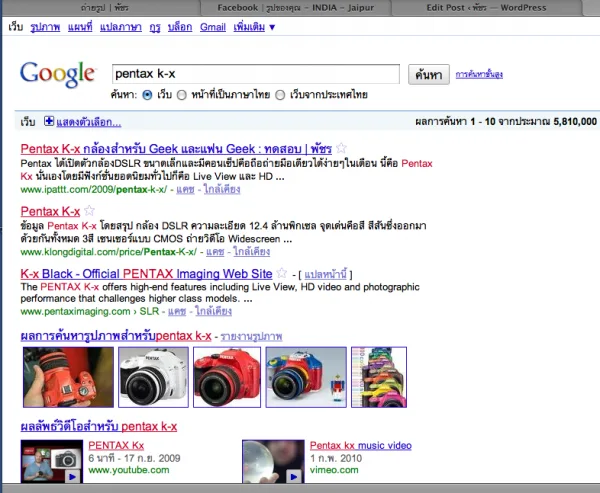Star the K-x Black Official PENTAX result
Screen dimensions: 600x493
pos(282,273)
